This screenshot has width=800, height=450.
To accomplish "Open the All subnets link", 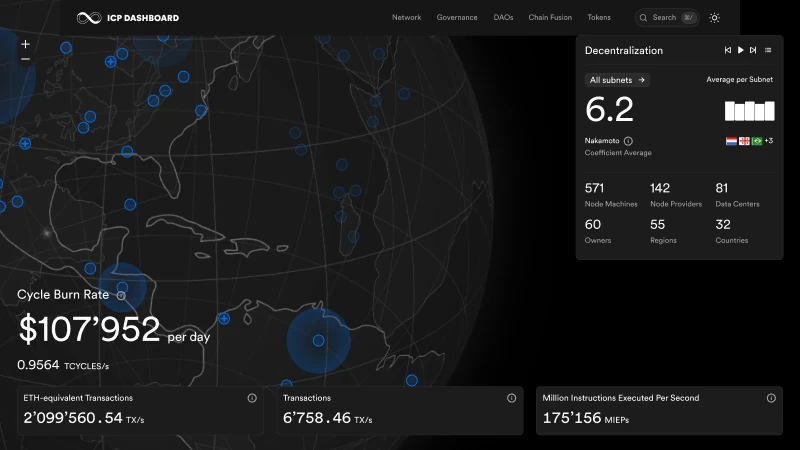I will click(617, 80).
